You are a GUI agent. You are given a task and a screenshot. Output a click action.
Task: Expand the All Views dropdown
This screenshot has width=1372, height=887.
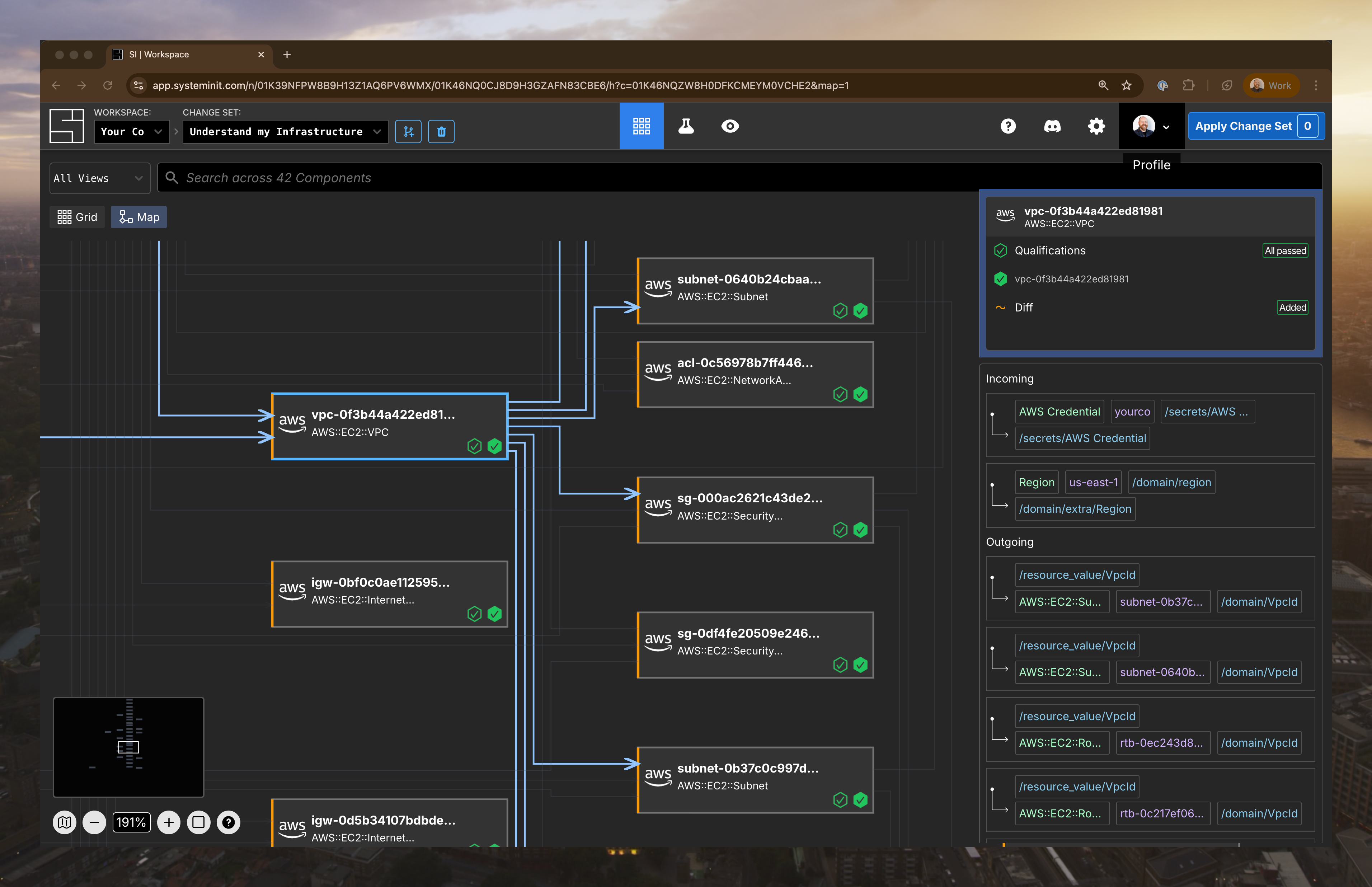98,179
